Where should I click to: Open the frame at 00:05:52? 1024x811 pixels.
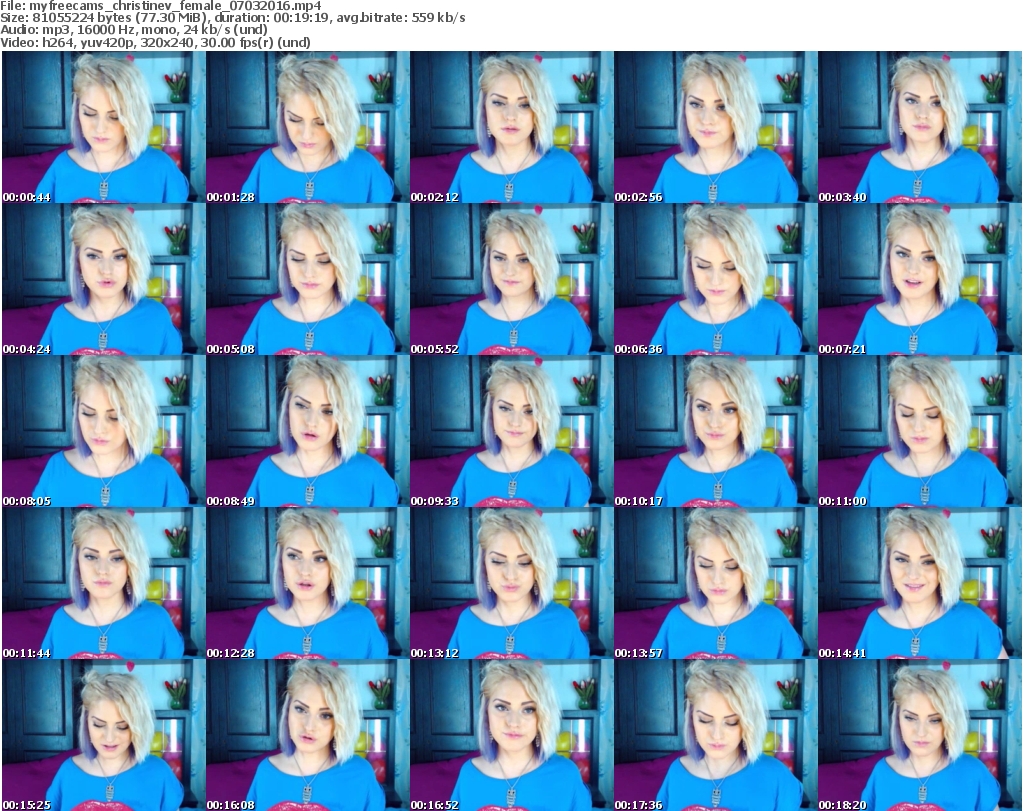[511, 279]
